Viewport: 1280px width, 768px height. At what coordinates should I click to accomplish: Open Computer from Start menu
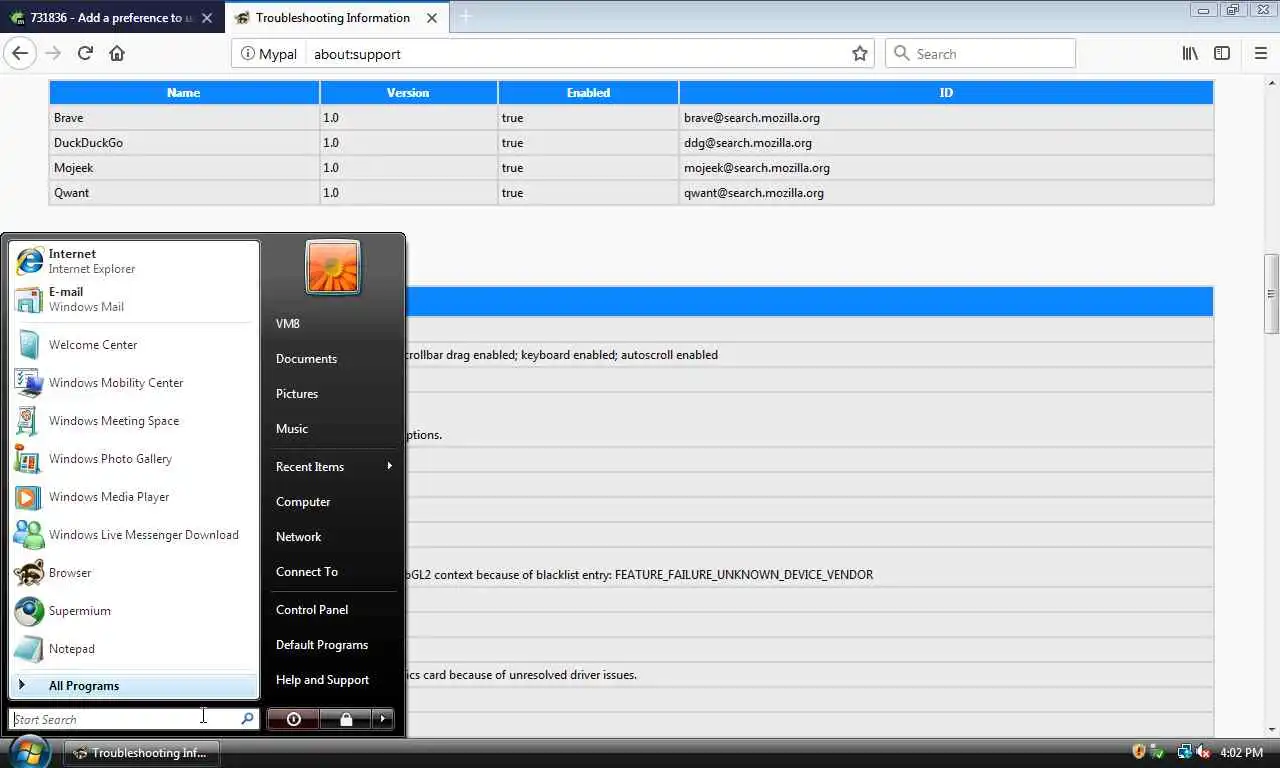[333, 502]
